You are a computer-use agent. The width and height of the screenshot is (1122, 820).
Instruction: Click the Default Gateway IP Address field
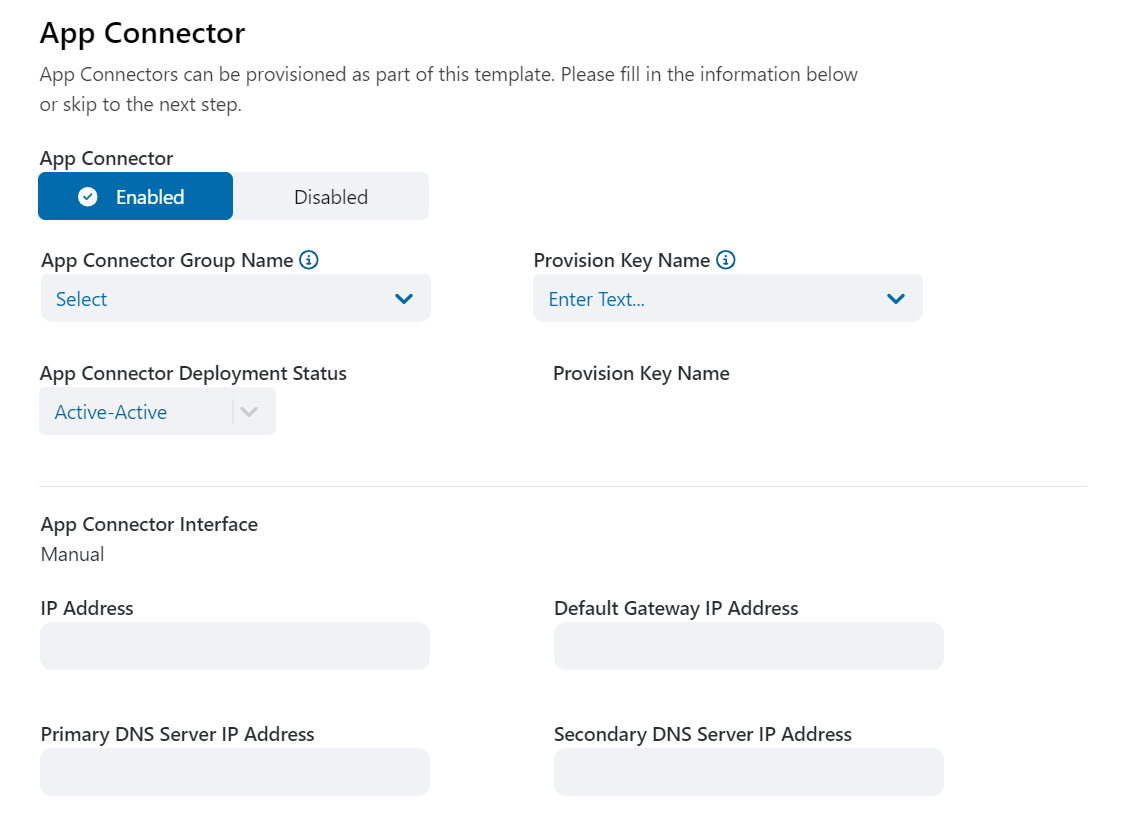pos(748,646)
